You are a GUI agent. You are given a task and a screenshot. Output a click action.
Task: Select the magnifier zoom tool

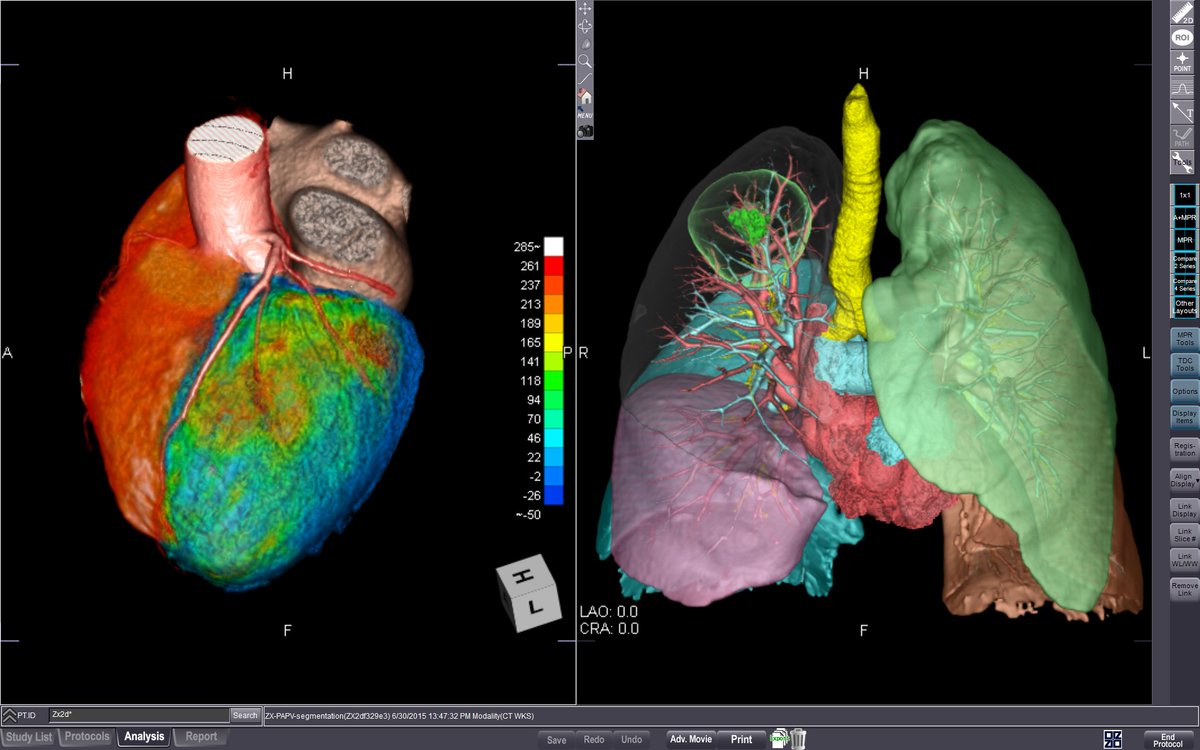(585, 61)
